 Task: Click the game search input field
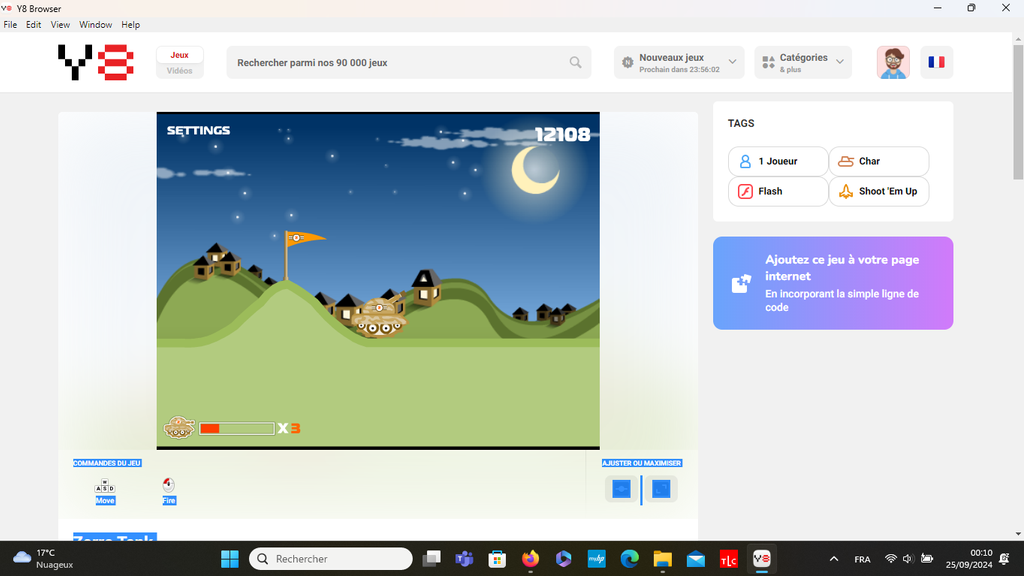(400, 62)
